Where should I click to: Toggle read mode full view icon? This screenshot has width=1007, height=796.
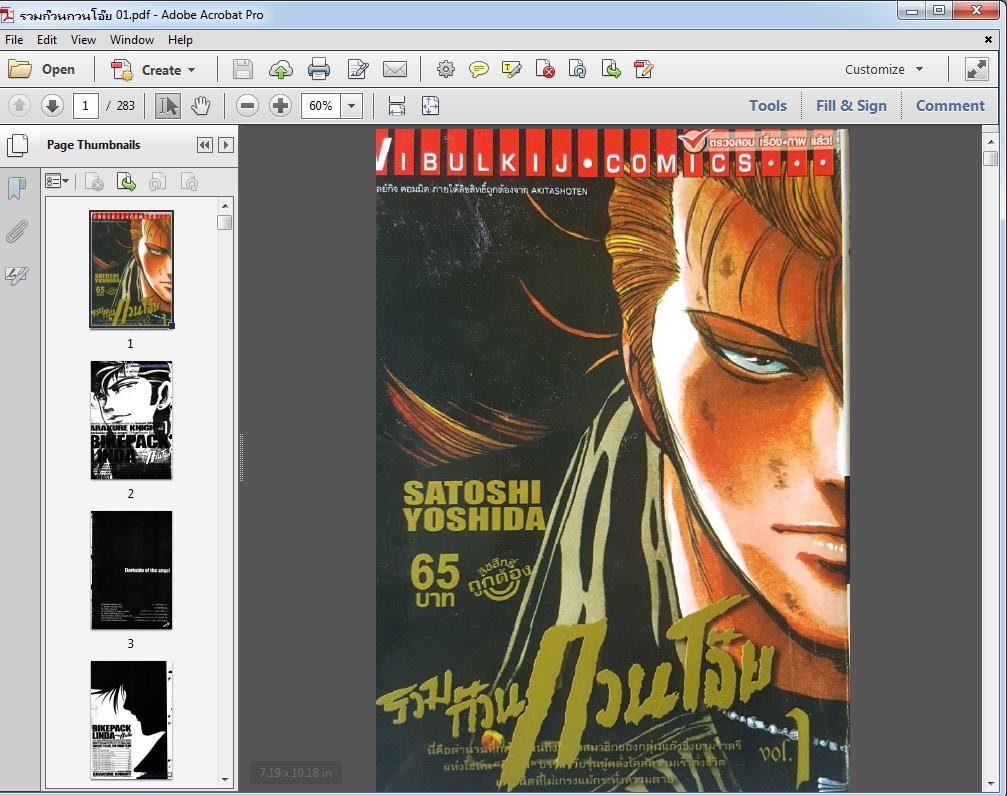976,69
